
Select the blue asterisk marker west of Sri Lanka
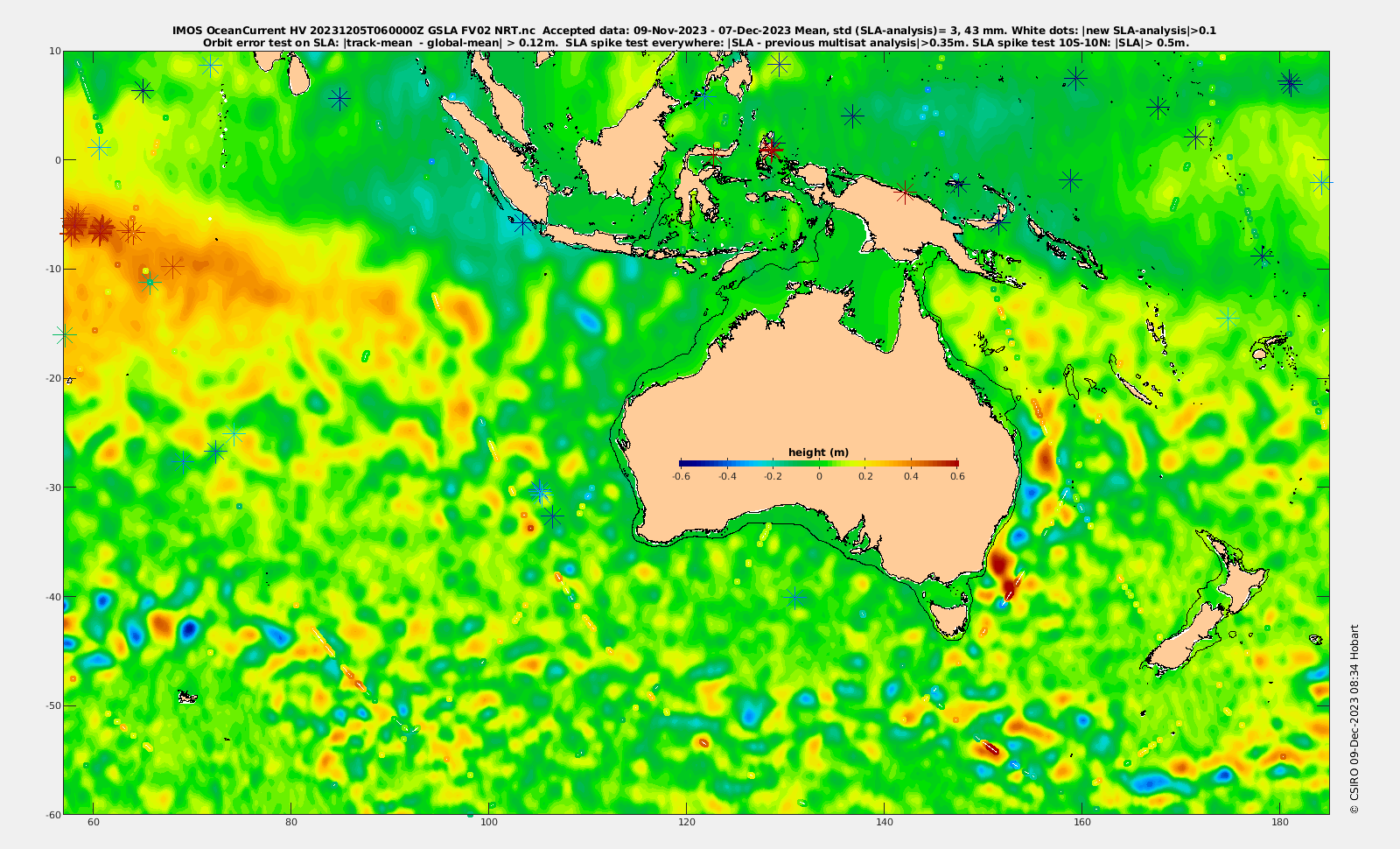[x=339, y=99]
